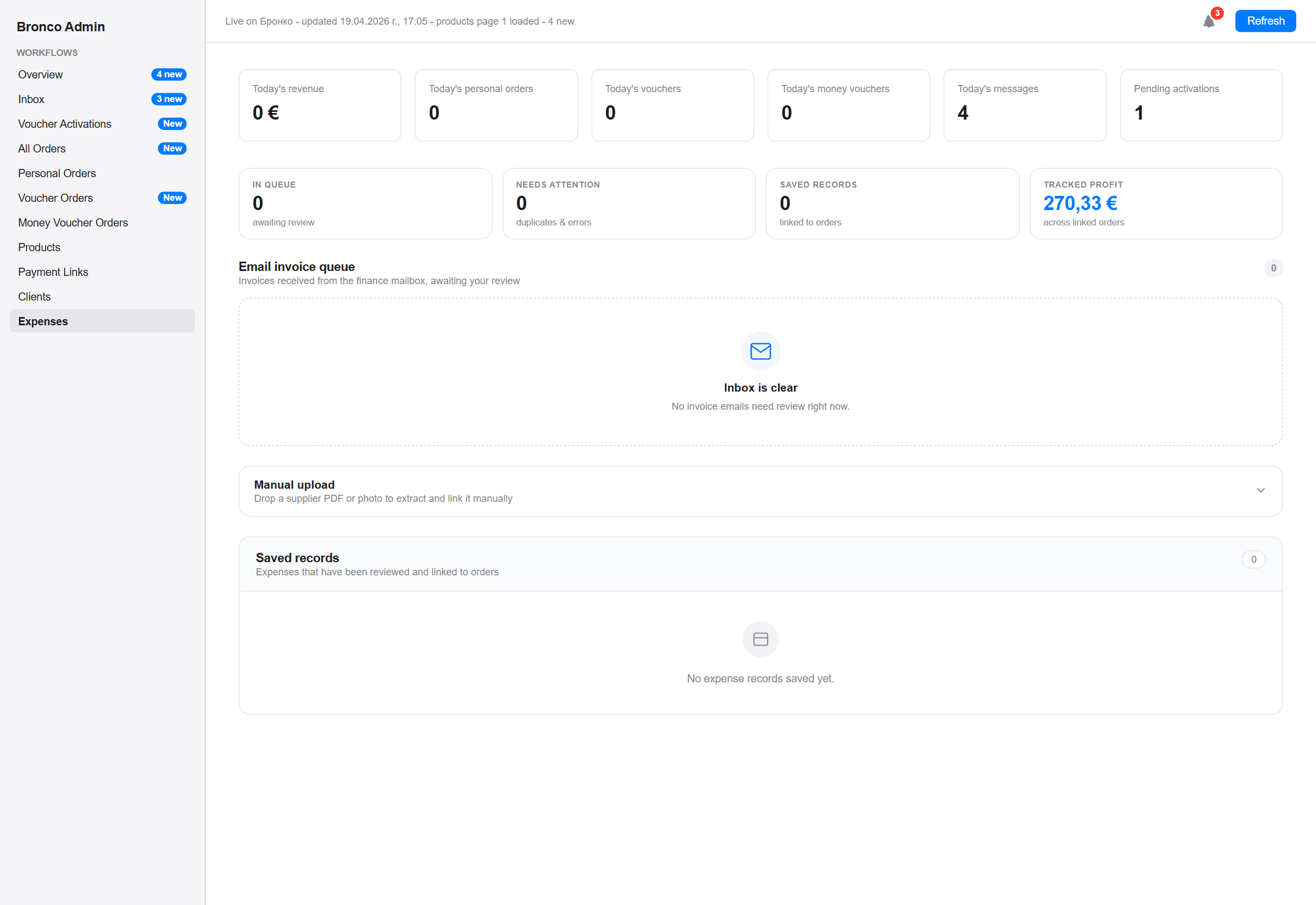This screenshot has width=1316, height=905.
Task: Switch to the Products section
Action: click(x=38, y=247)
